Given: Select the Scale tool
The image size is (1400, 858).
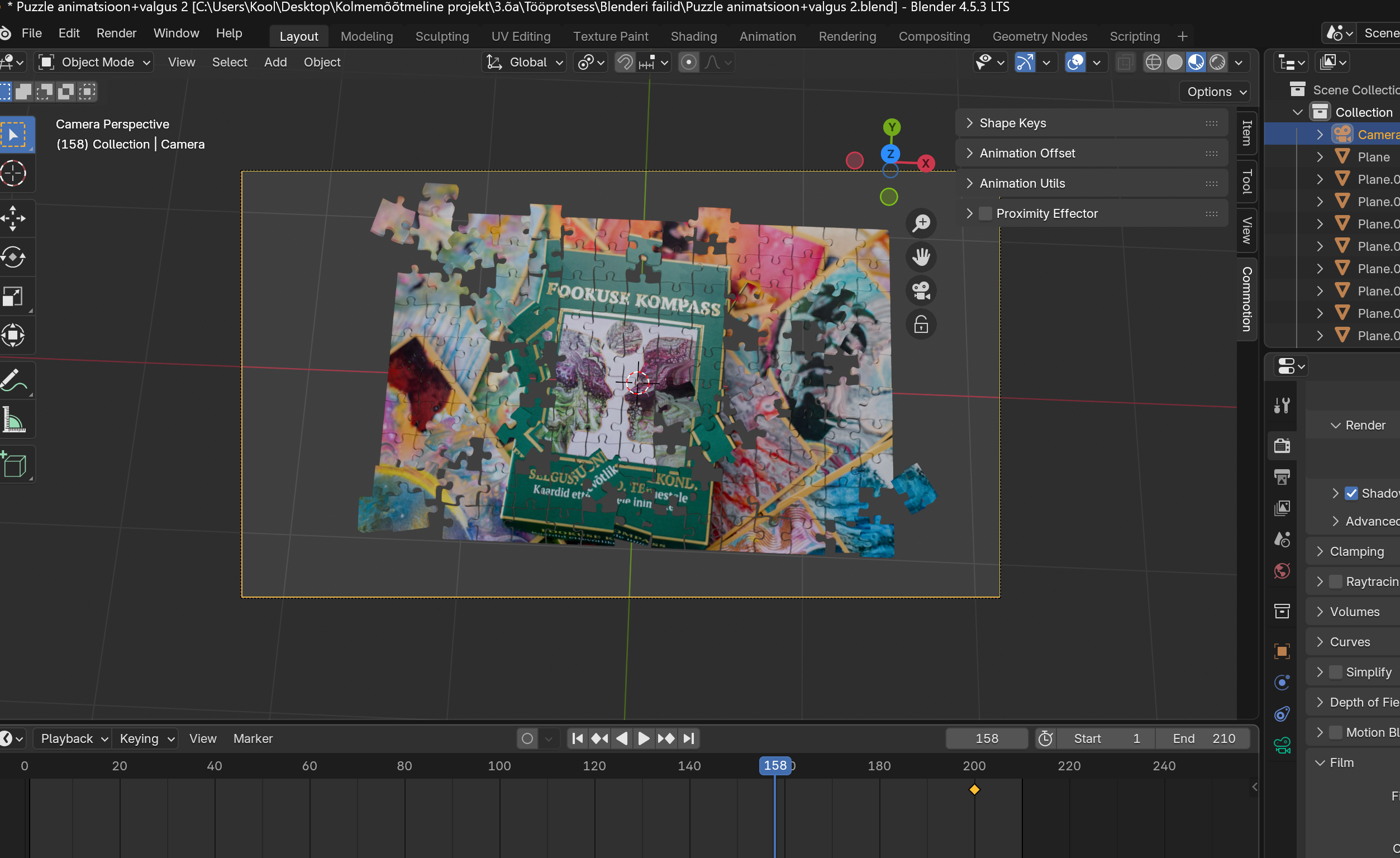Looking at the screenshot, I should point(13,296).
